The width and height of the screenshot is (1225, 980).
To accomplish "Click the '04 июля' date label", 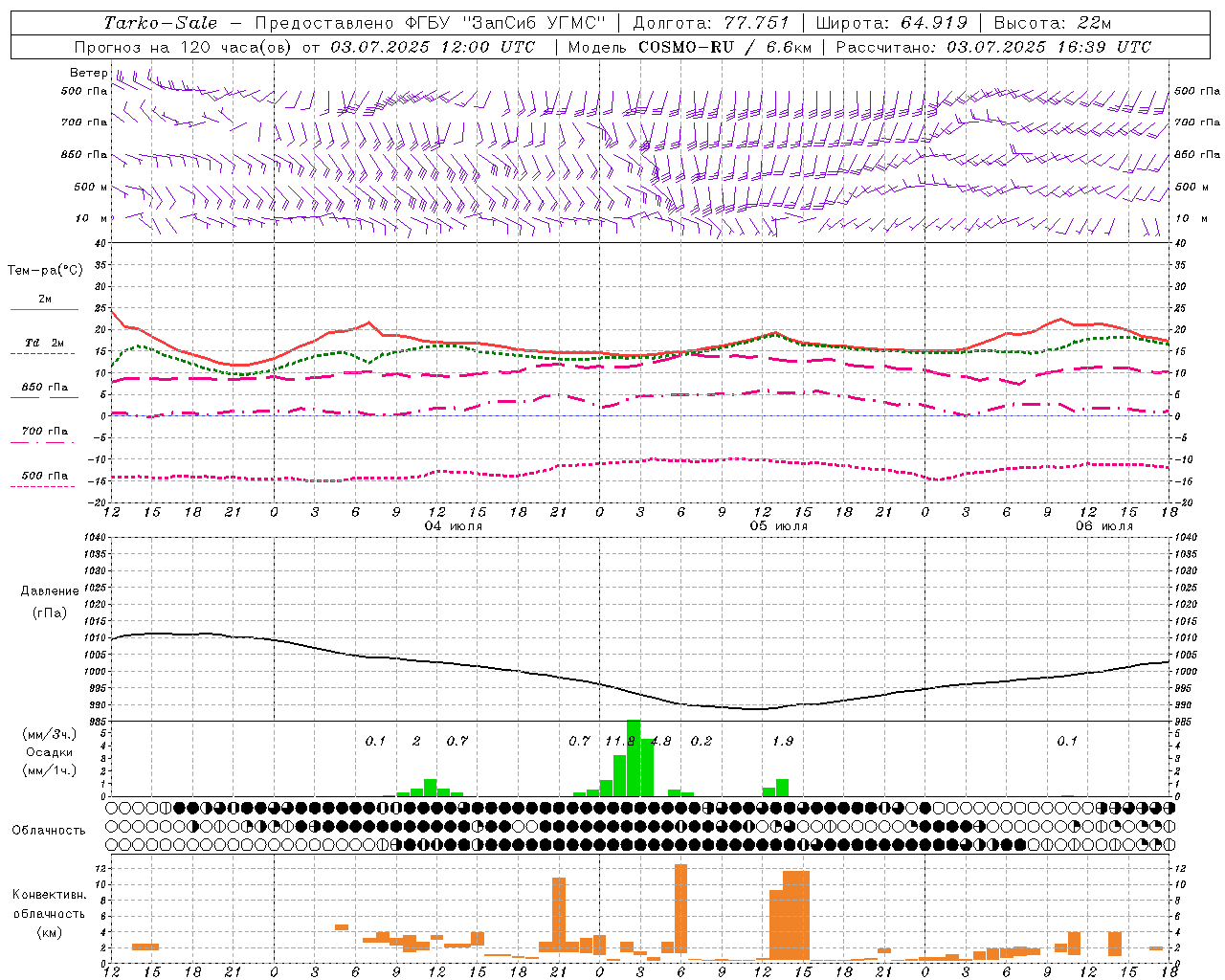I will coord(454,526).
